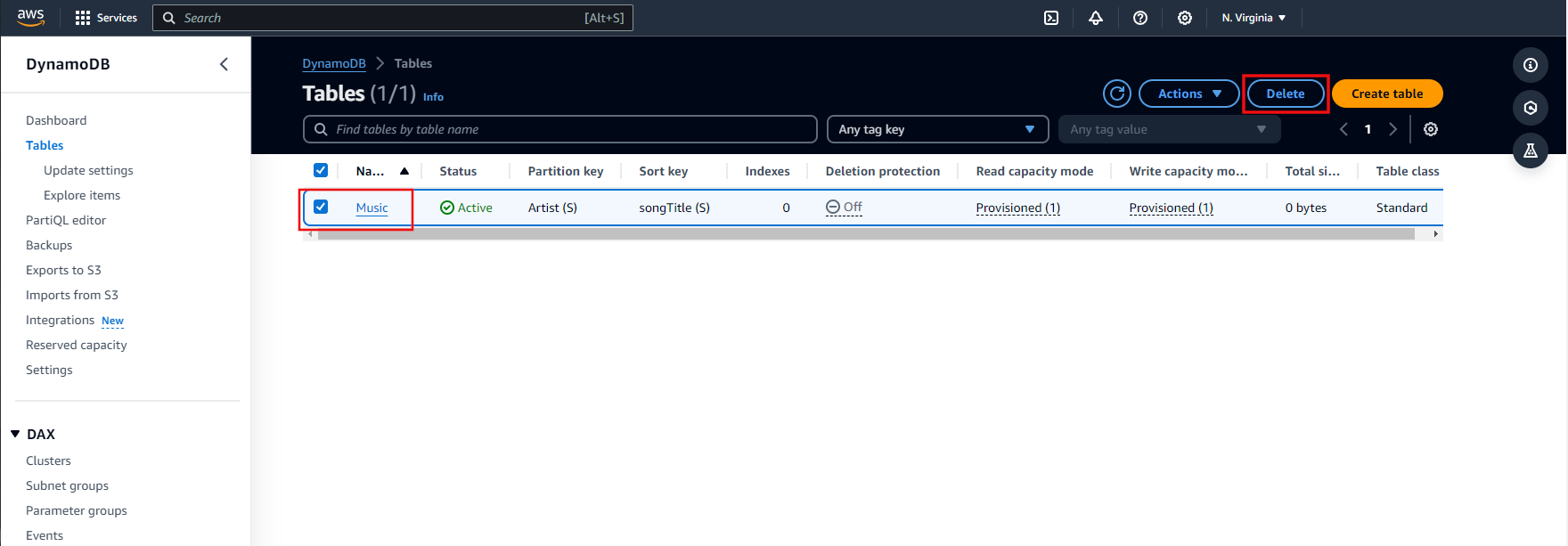Click the DynamoDB breadcrumb link
The height and width of the screenshot is (546, 1568).
pos(334,63)
